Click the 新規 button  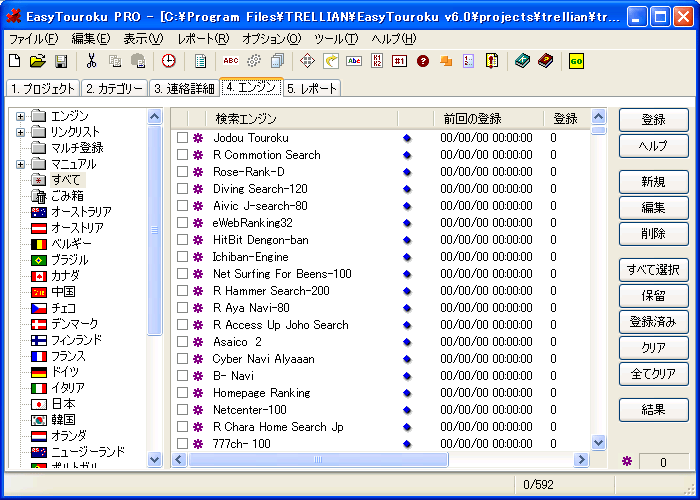click(x=654, y=182)
